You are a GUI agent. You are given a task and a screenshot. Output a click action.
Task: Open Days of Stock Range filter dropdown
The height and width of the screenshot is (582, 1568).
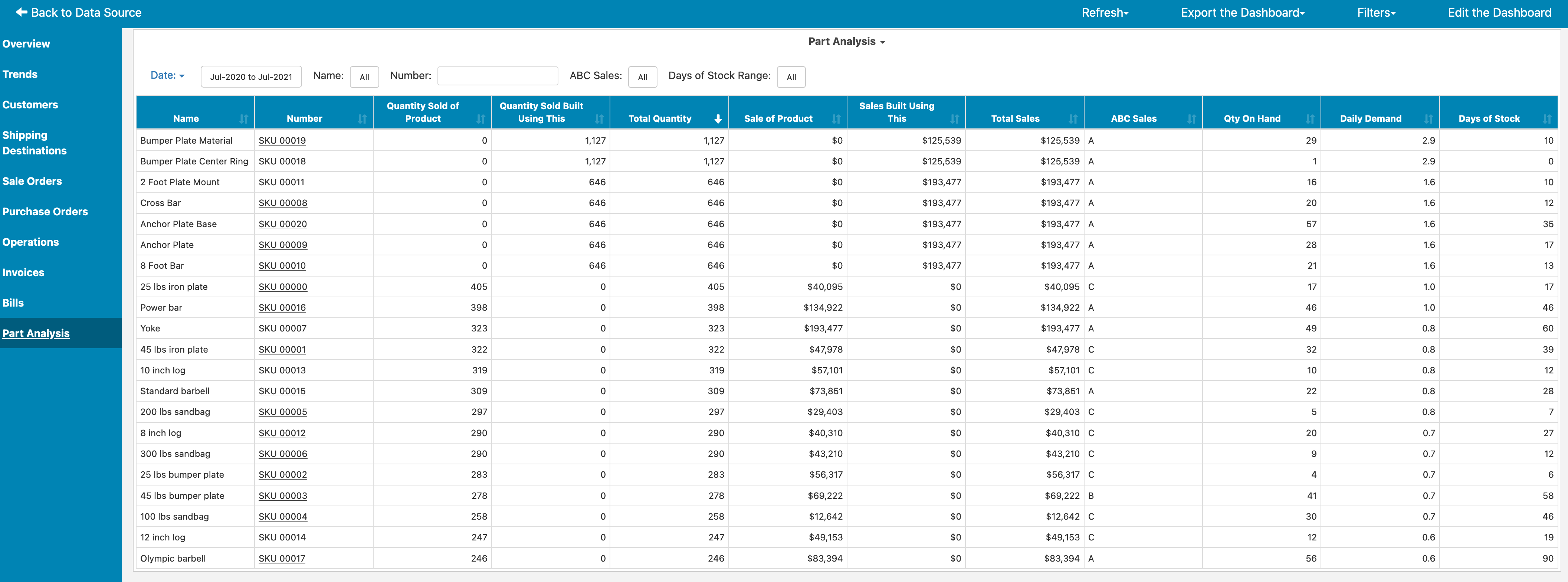tap(791, 77)
